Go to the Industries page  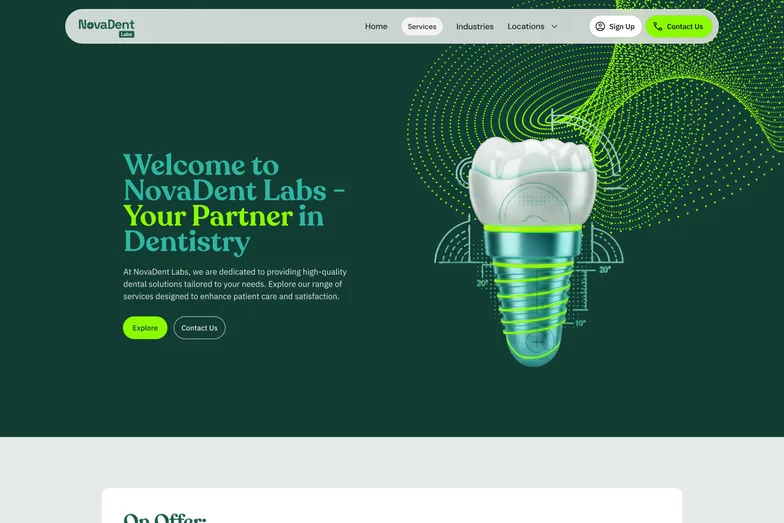[474, 26]
